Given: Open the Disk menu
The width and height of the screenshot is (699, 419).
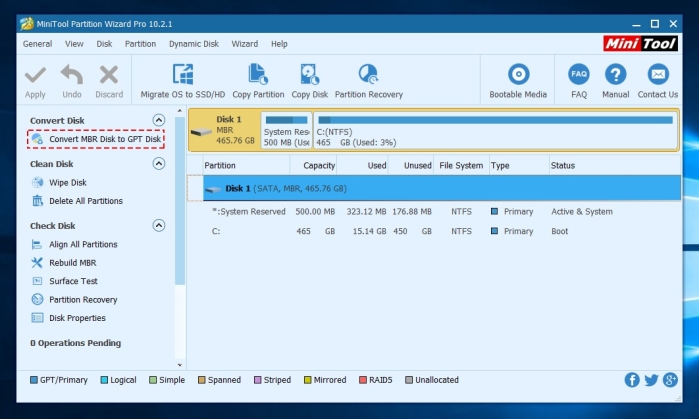Looking at the screenshot, I should coord(104,44).
